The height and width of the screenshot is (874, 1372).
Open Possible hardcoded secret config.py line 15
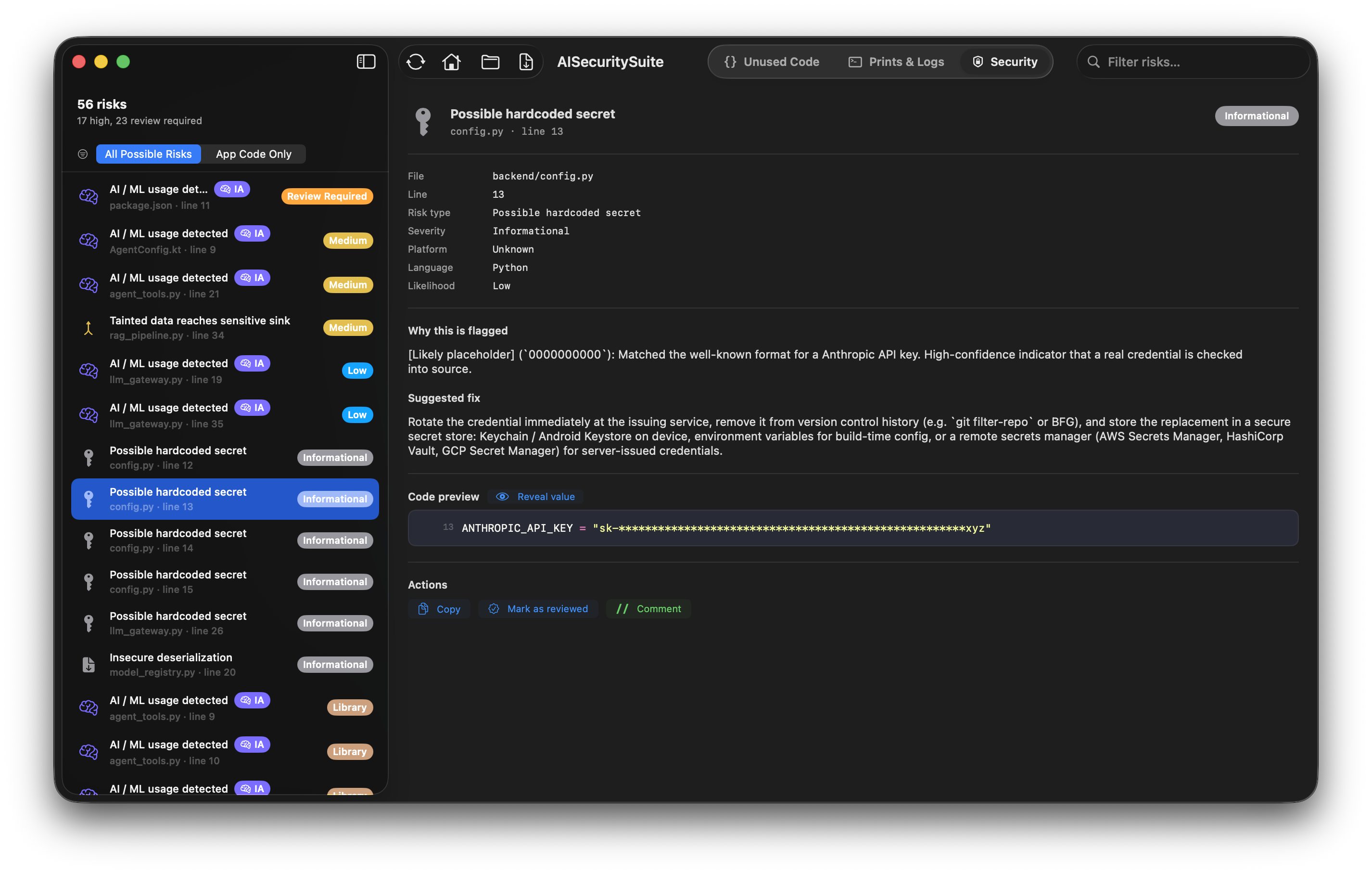pyautogui.click(x=225, y=582)
